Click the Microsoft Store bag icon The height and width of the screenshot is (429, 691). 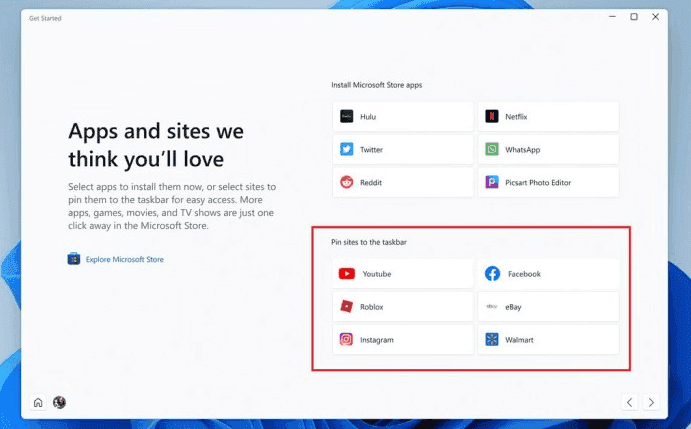click(74, 259)
